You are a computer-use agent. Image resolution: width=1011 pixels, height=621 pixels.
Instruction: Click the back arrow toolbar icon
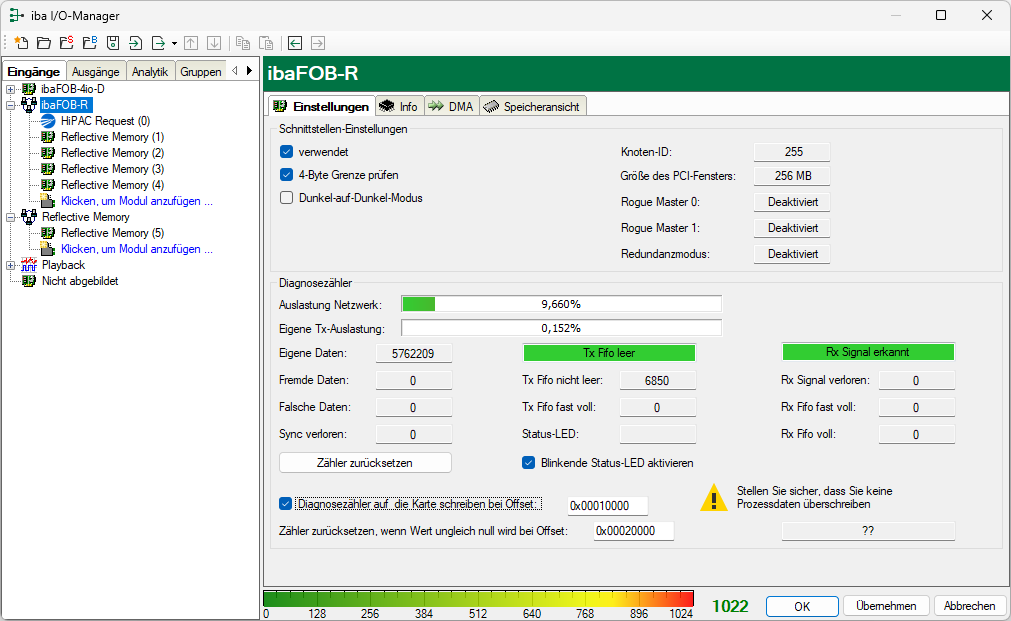point(295,43)
